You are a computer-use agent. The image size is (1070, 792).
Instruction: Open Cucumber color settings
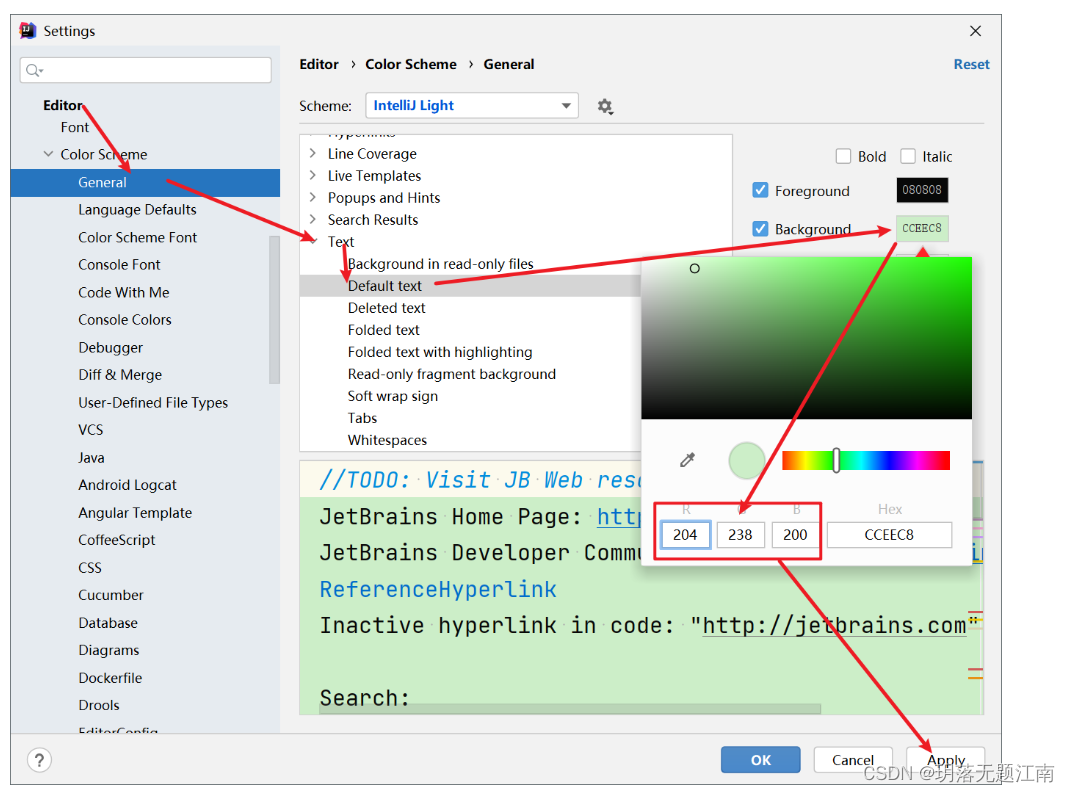pyautogui.click(x=111, y=595)
